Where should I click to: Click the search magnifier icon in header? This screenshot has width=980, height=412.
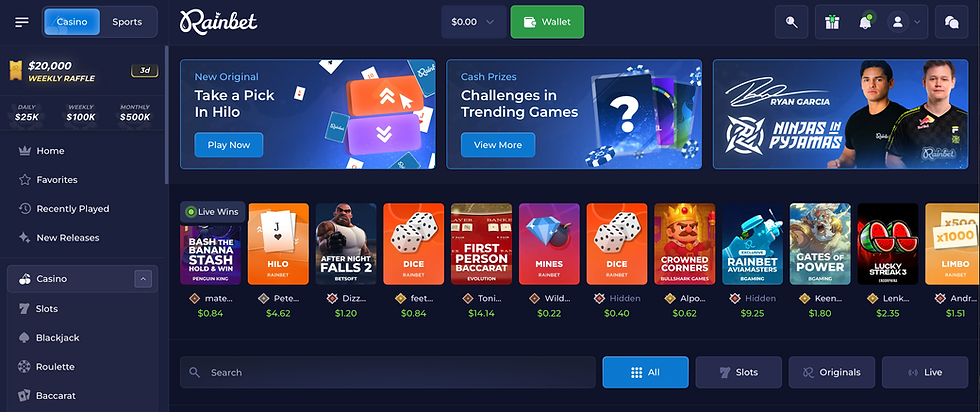coord(791,22)
